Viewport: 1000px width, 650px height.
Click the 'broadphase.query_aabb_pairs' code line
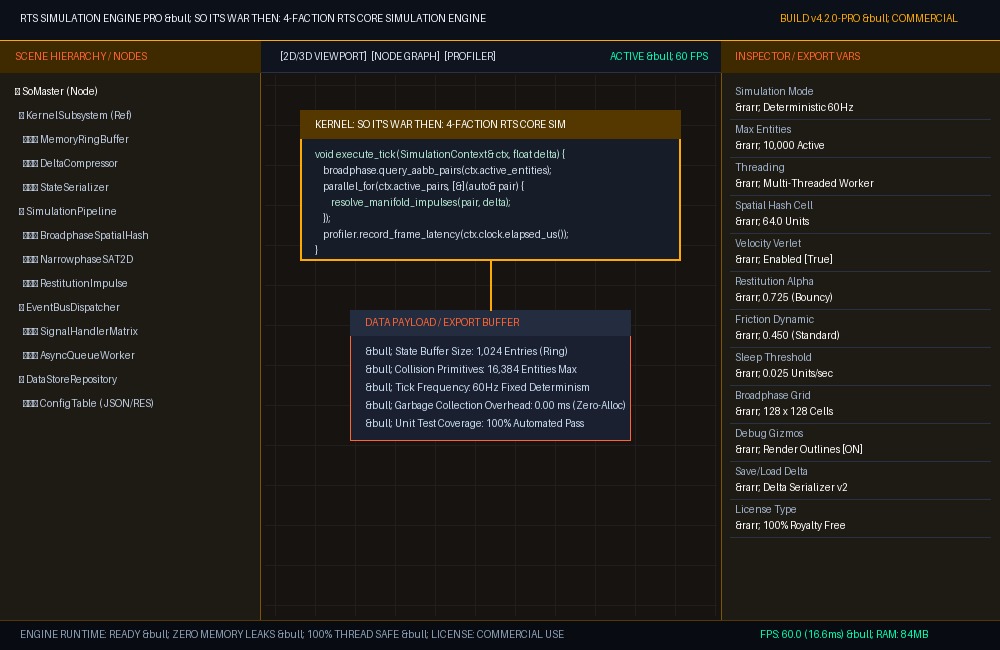click(438, 170)
